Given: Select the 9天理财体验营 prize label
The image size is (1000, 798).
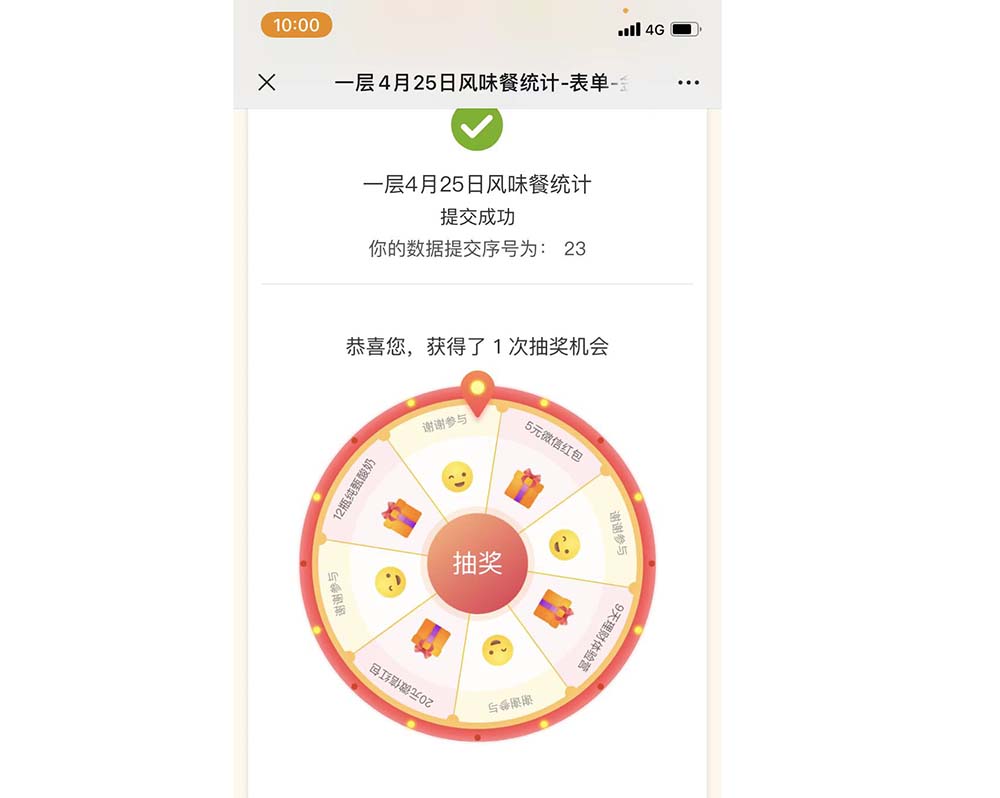Looking at the screenshot, I should (601, 636).
